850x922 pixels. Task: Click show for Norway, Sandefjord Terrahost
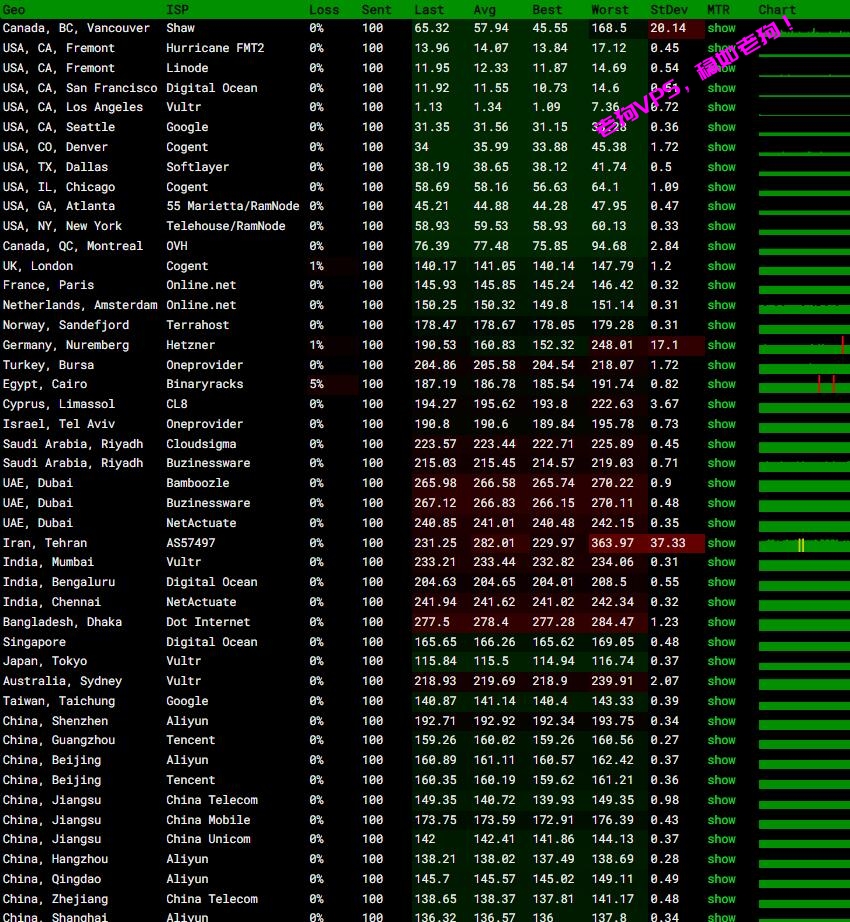pyautogui.click(x=721, y=325)
